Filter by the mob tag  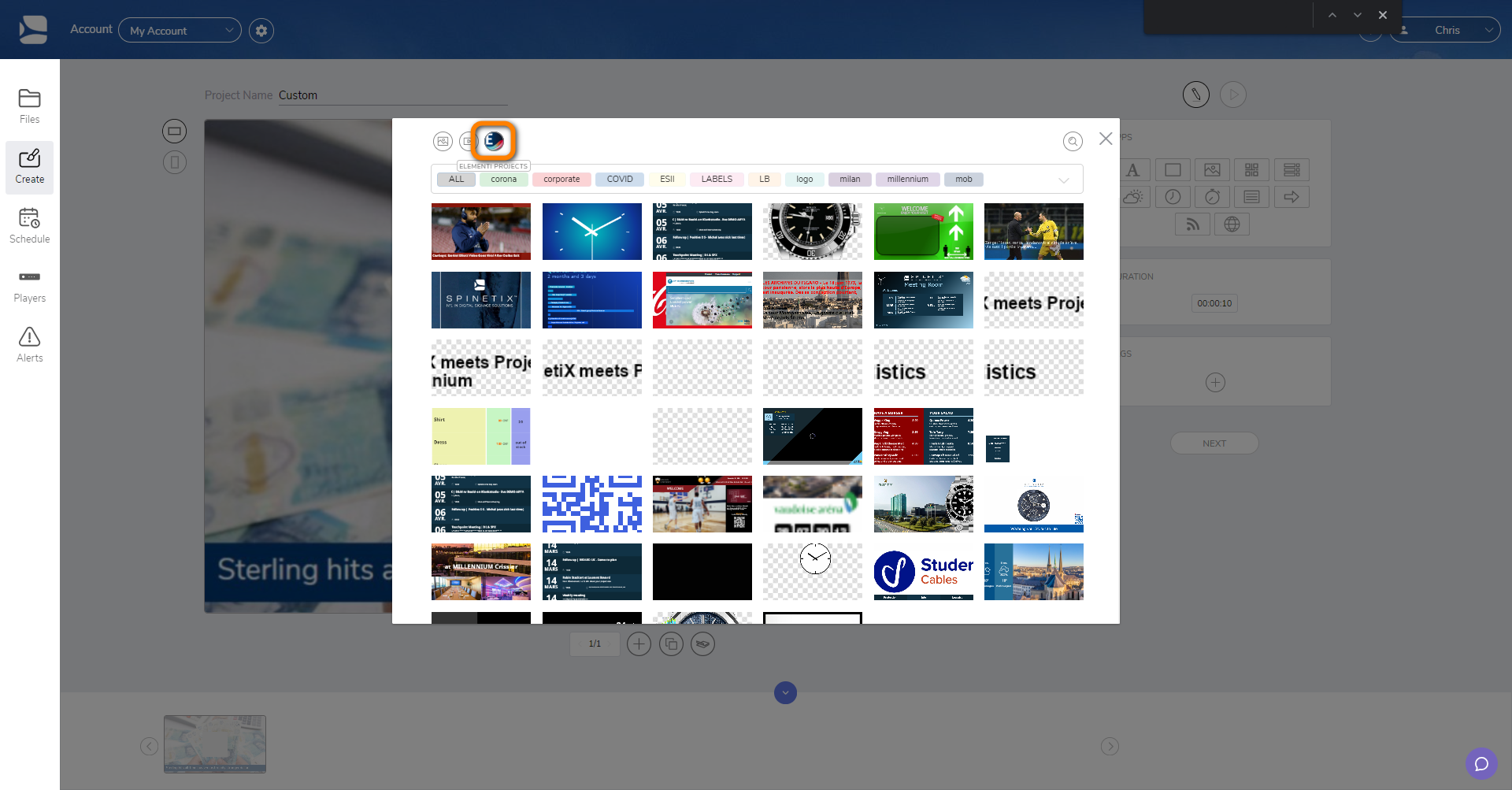click(x=964, y=180)
